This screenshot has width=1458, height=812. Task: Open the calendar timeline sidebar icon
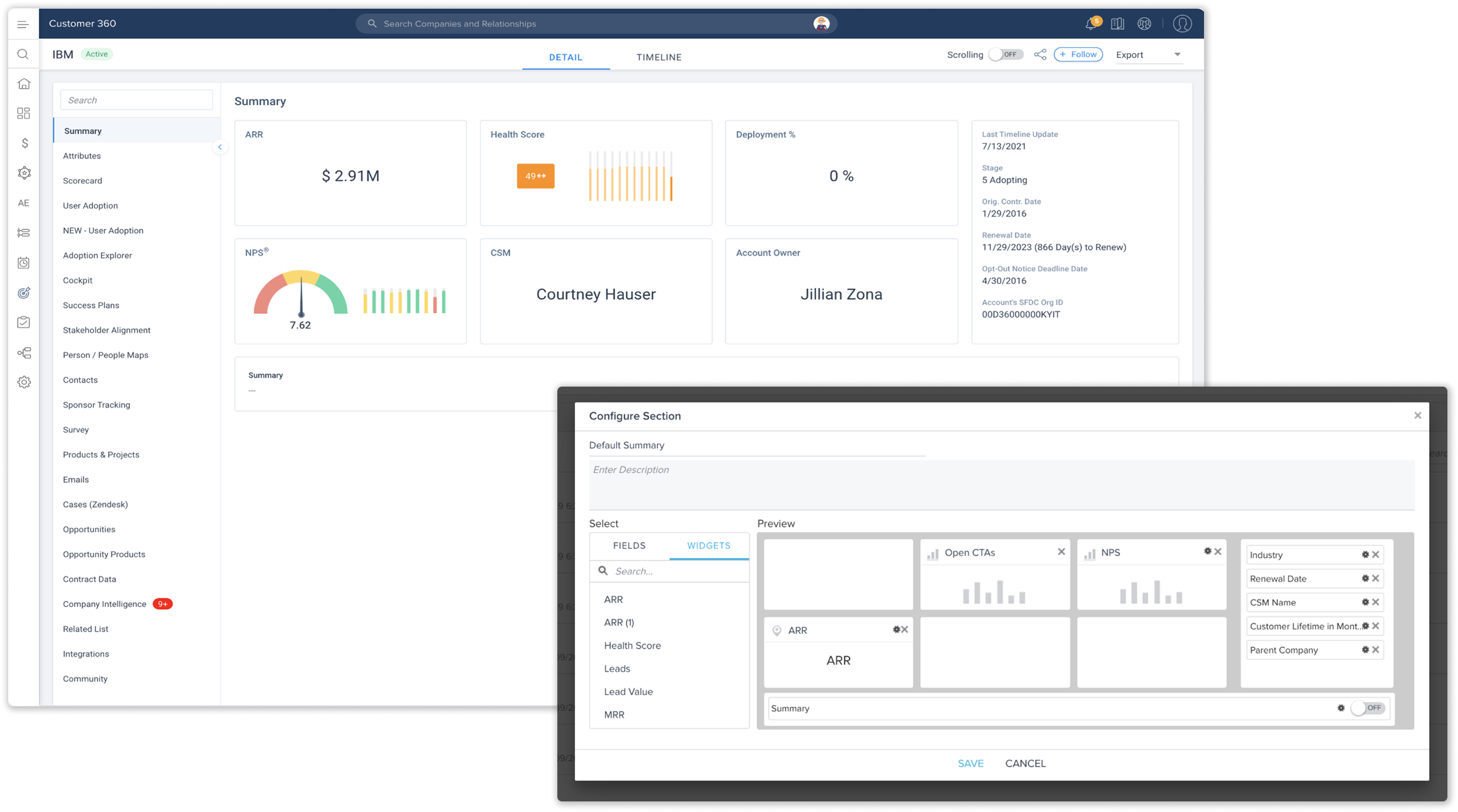(24, 263)
